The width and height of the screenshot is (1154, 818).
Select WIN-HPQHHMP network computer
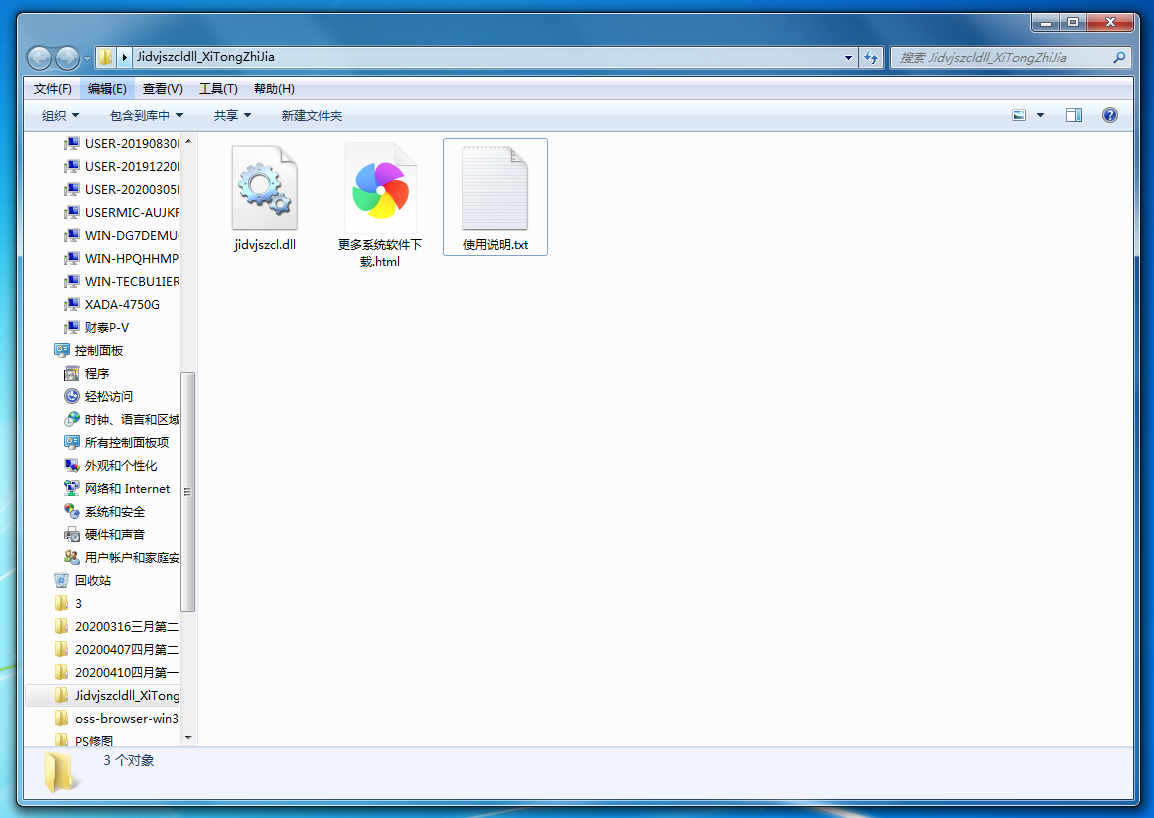[121, 258]
